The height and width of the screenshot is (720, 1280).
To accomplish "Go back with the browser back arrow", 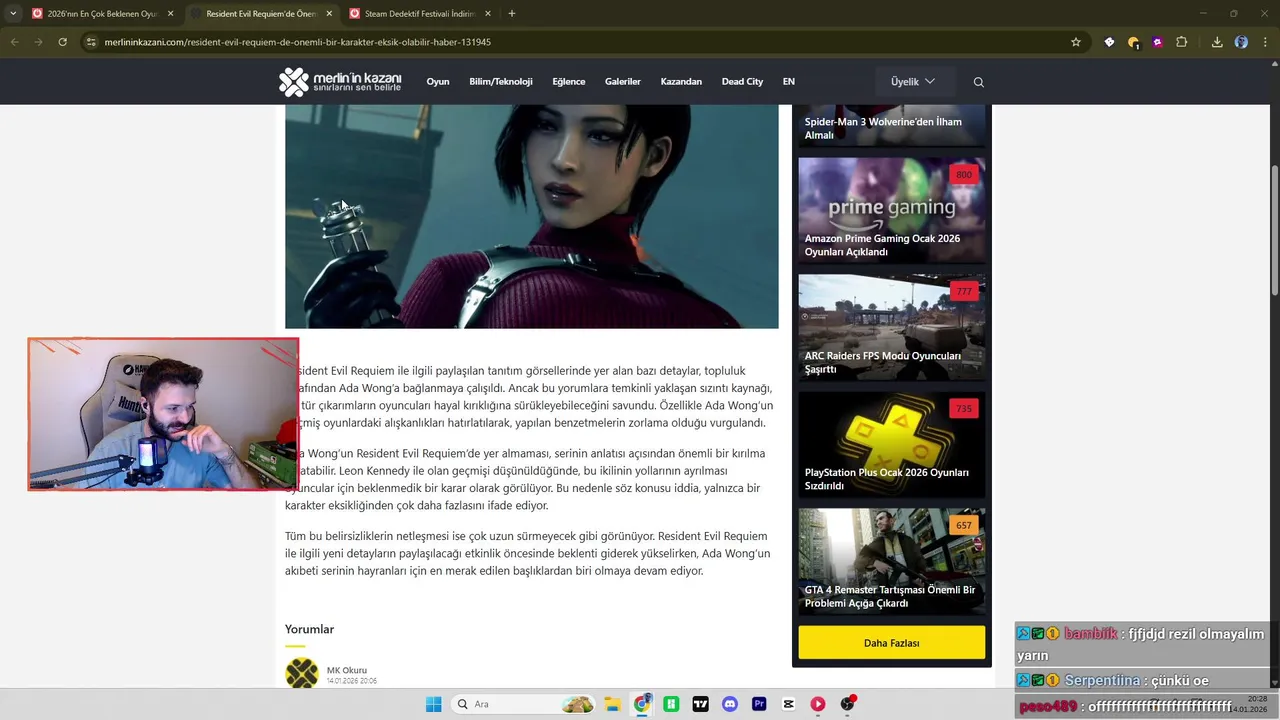I will (x=14, y=42).
